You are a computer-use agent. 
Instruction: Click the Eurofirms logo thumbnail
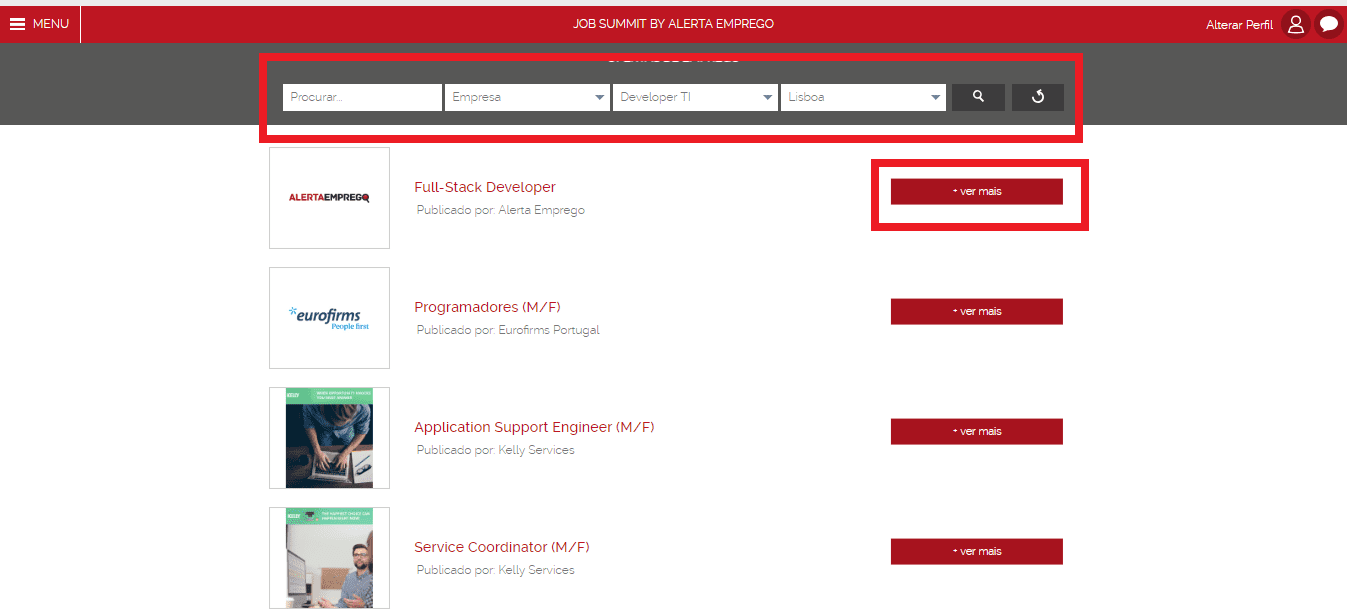(x=329, y=318)
